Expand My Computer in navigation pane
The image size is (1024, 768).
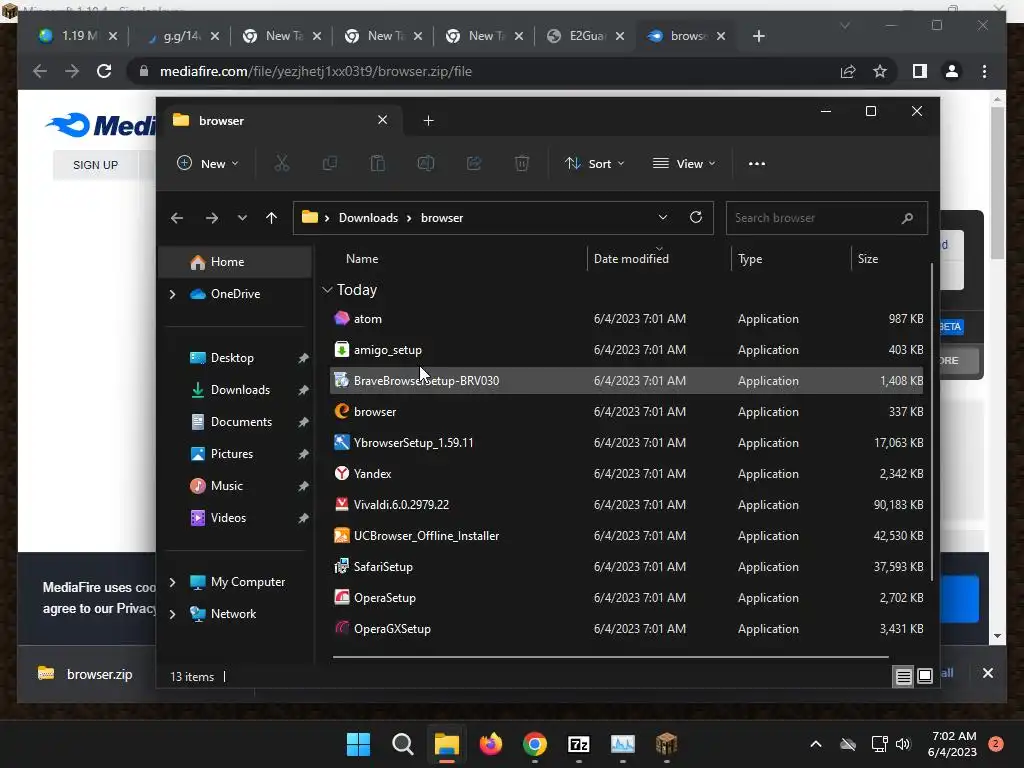(172, 582)
